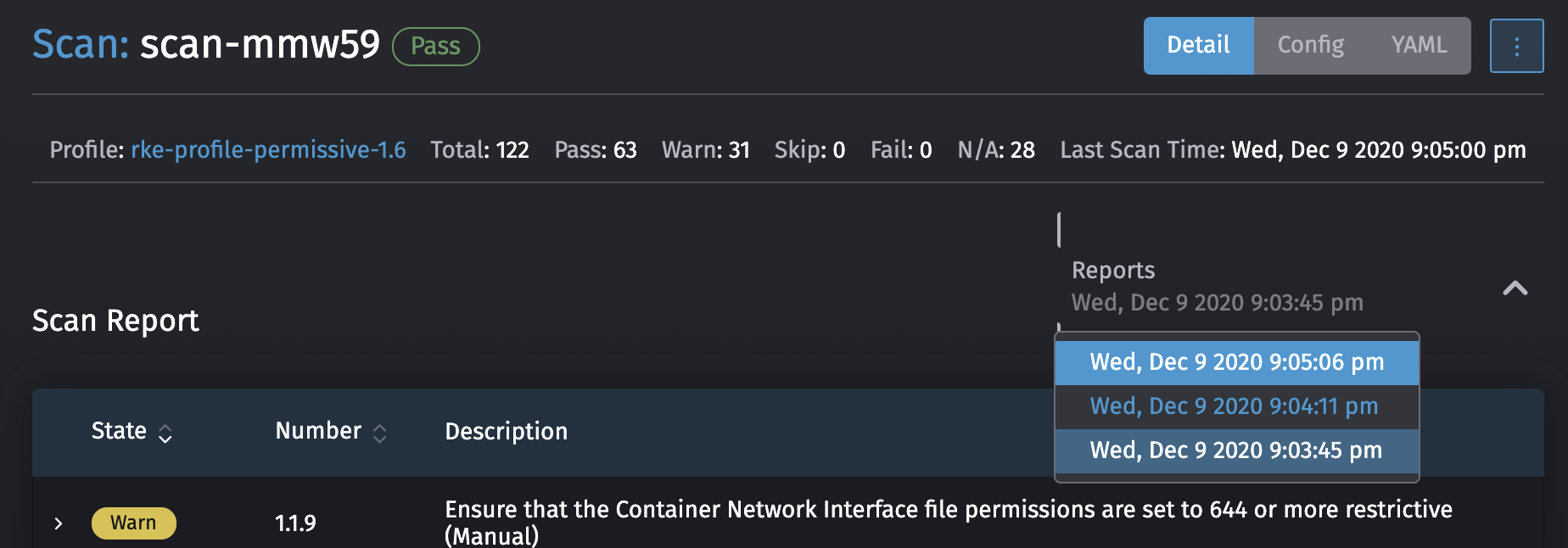Click the Warn count of 31
Screen dimensions: 1568x548
(705, 149)
